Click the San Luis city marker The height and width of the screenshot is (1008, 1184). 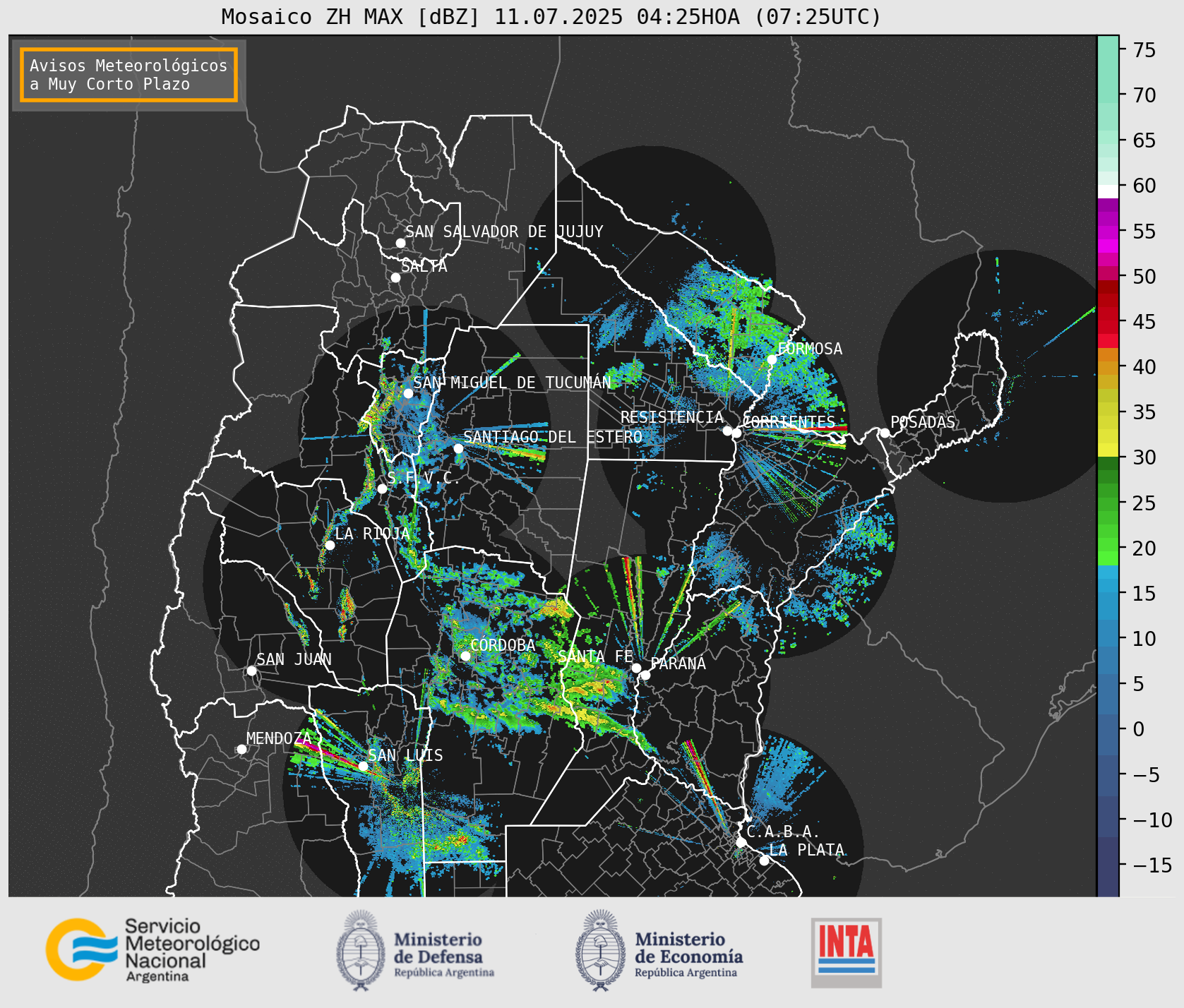[x=363, y=766]
